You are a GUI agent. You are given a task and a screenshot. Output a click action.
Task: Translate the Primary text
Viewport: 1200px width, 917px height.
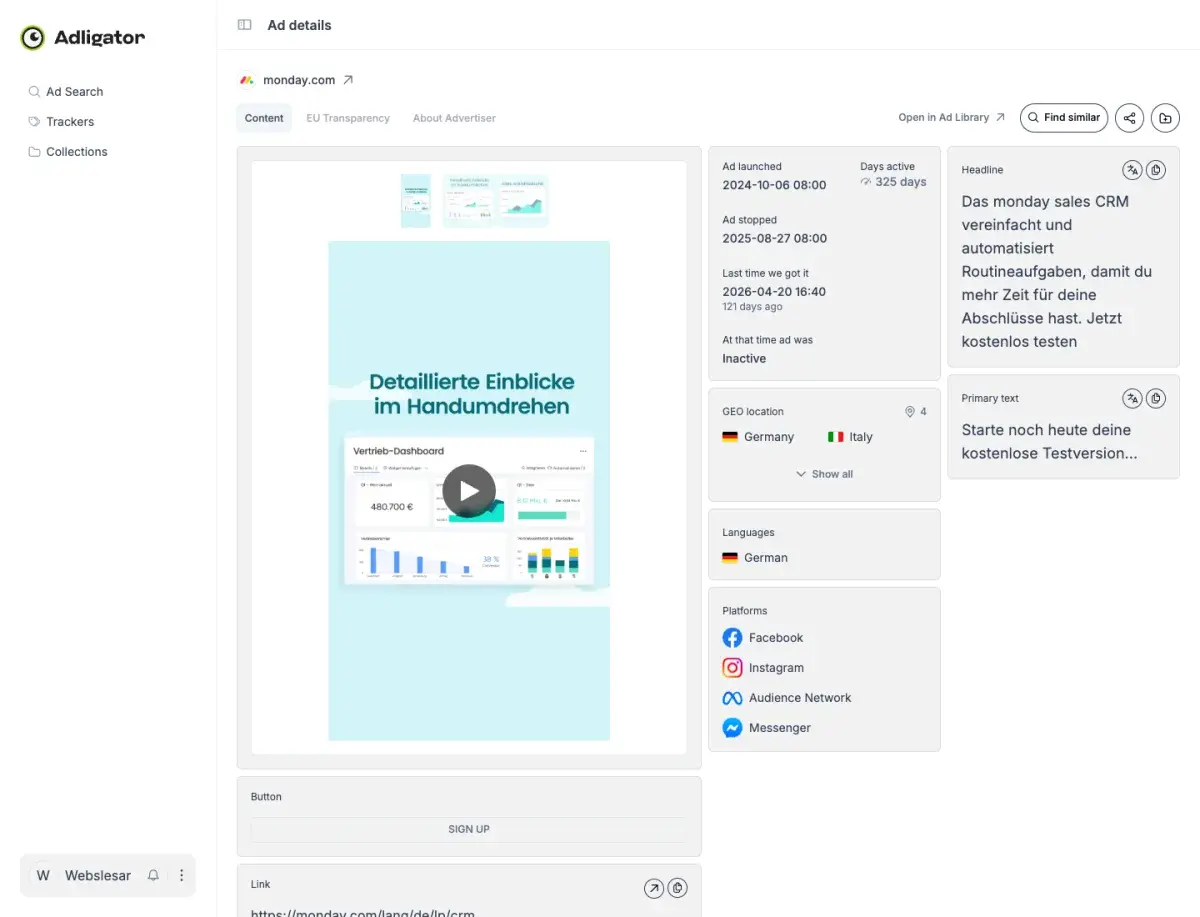coord(1132,398)
